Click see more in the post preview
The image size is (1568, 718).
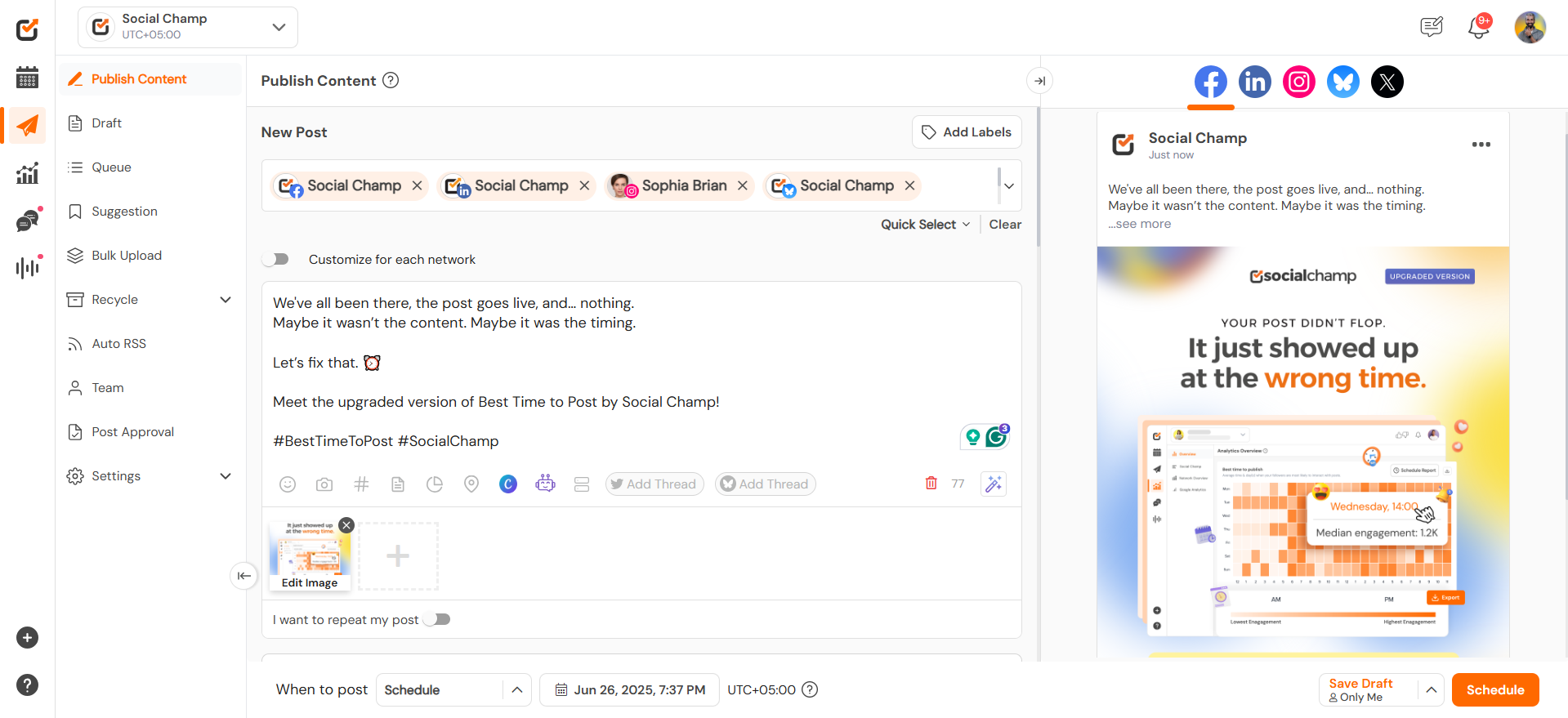(1140, 224)
